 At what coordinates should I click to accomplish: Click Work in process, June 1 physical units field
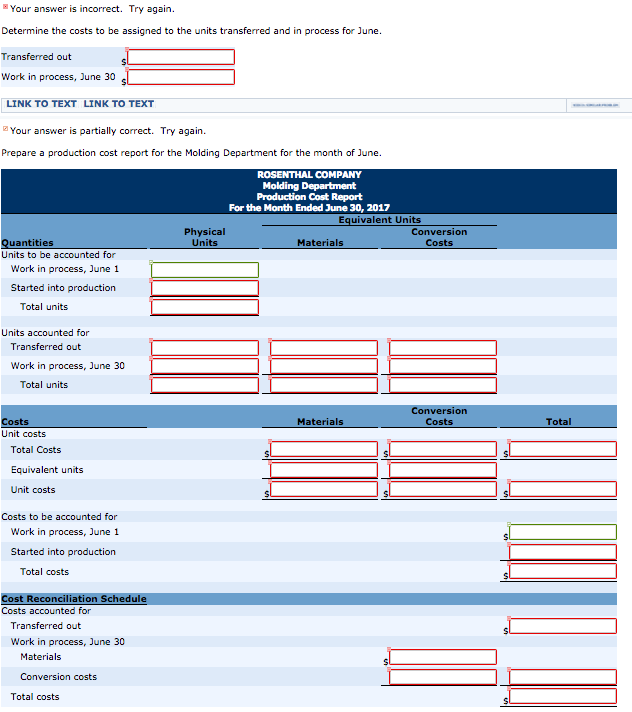pos(205,270)
